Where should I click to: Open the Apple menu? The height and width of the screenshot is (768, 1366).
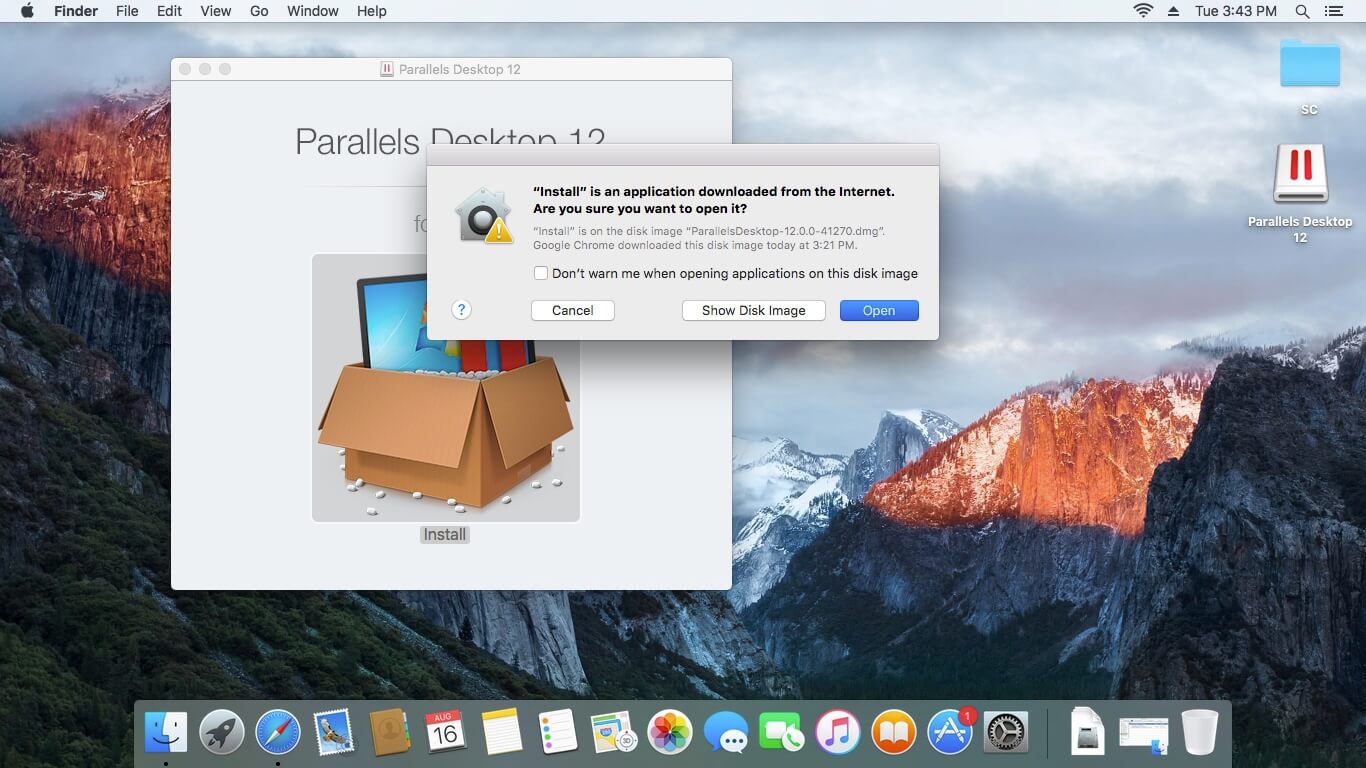tap(27, 11)
